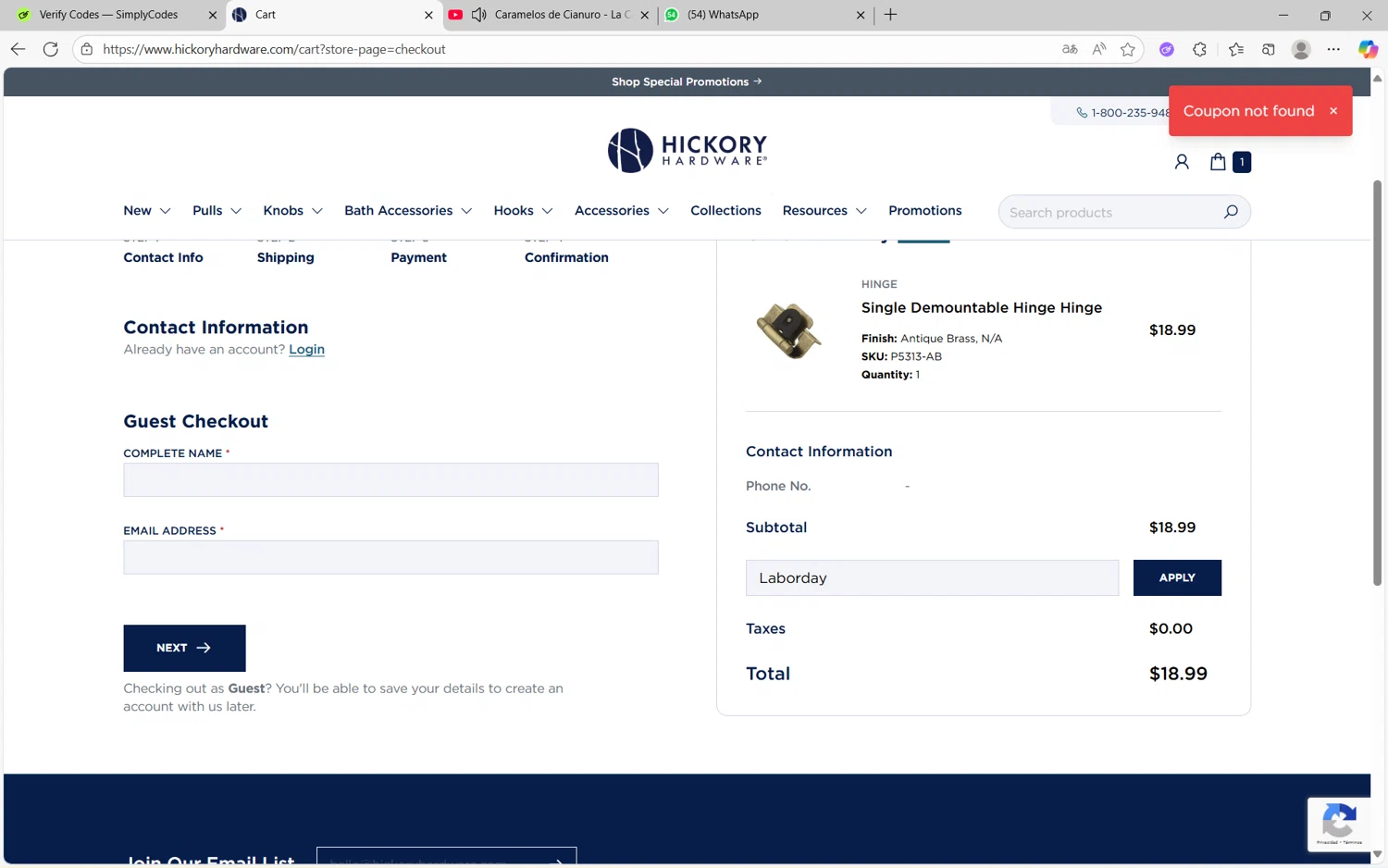Click the Single Demountable Hinge Hinge title
Image resolution: width=1388 pixels, height=868 pixels.
pos(981,307)
